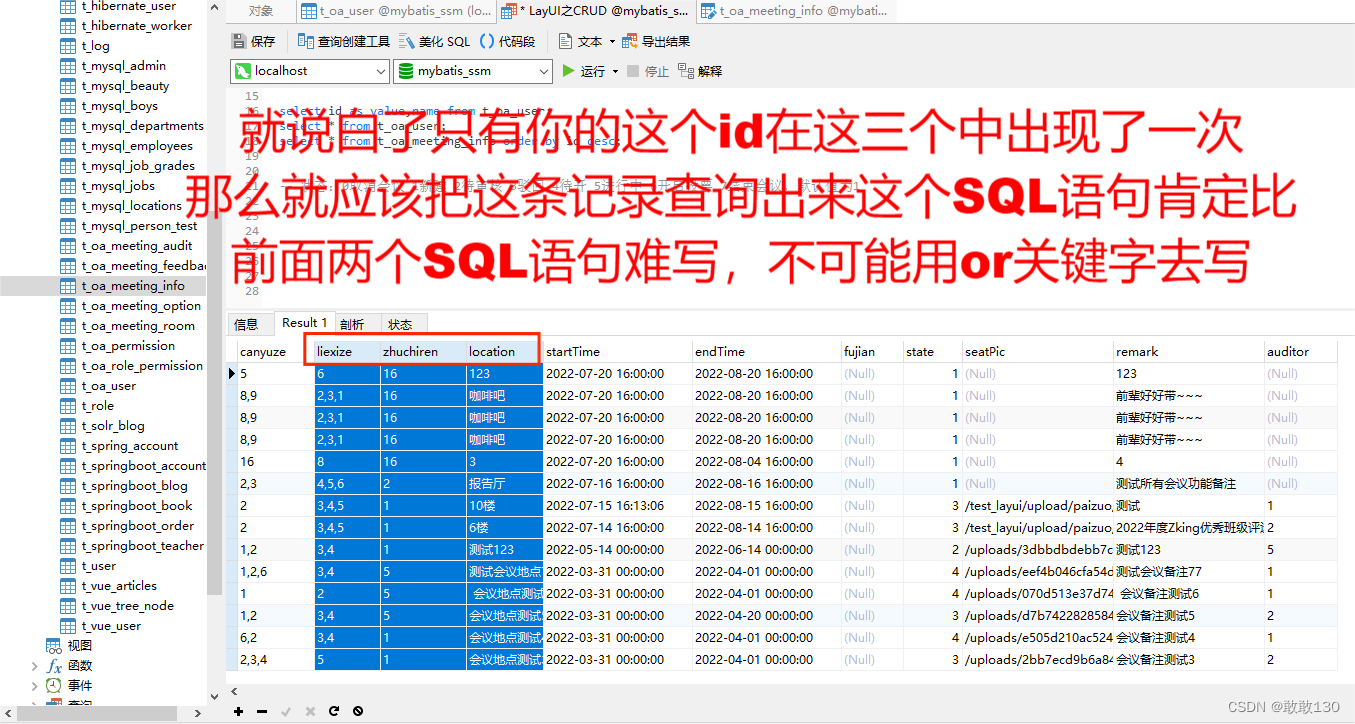The height and width of the screenshot is (724, 1355).
Task: Click Beautify SQL (美化 SQL)
Action: coord(434,41)
